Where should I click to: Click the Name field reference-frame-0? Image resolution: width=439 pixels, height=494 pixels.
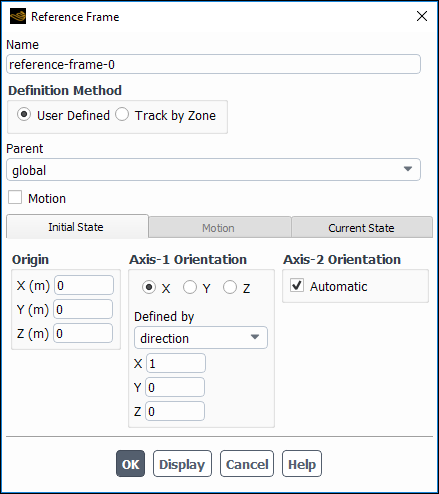tap(213, 64)
